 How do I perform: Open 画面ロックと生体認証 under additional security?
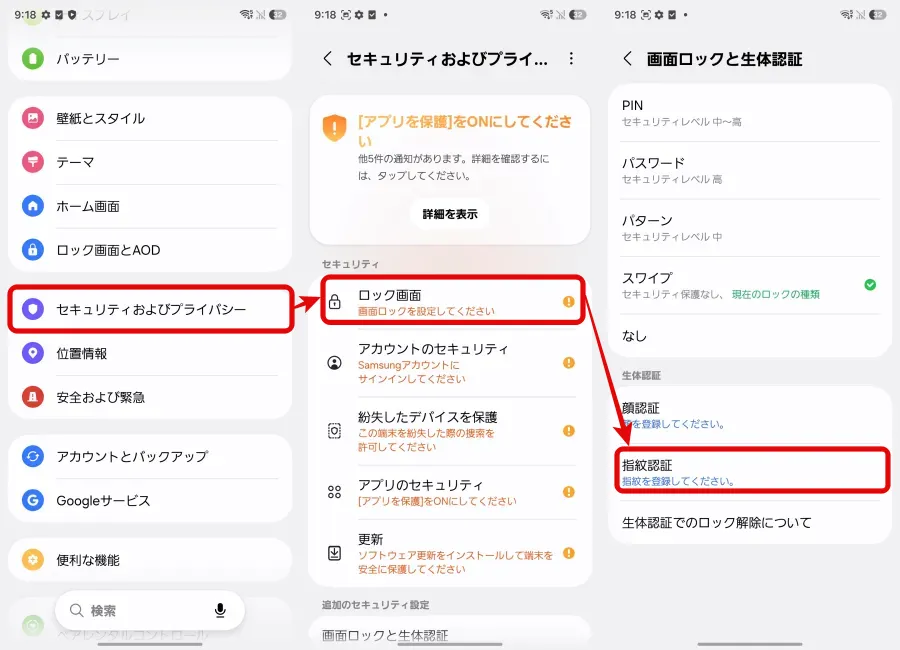450,635
